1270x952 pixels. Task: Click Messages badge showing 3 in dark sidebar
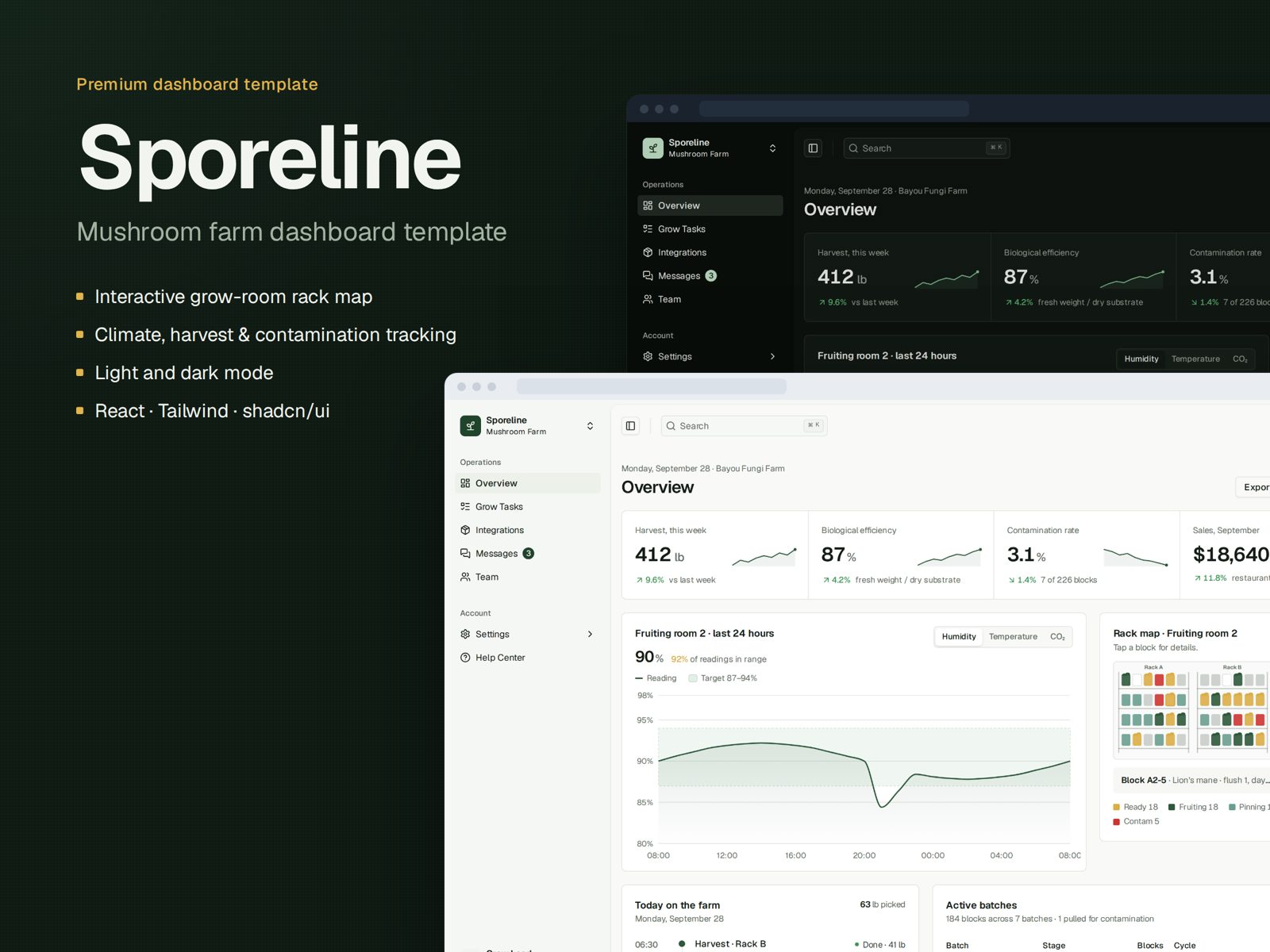point(711,276)
